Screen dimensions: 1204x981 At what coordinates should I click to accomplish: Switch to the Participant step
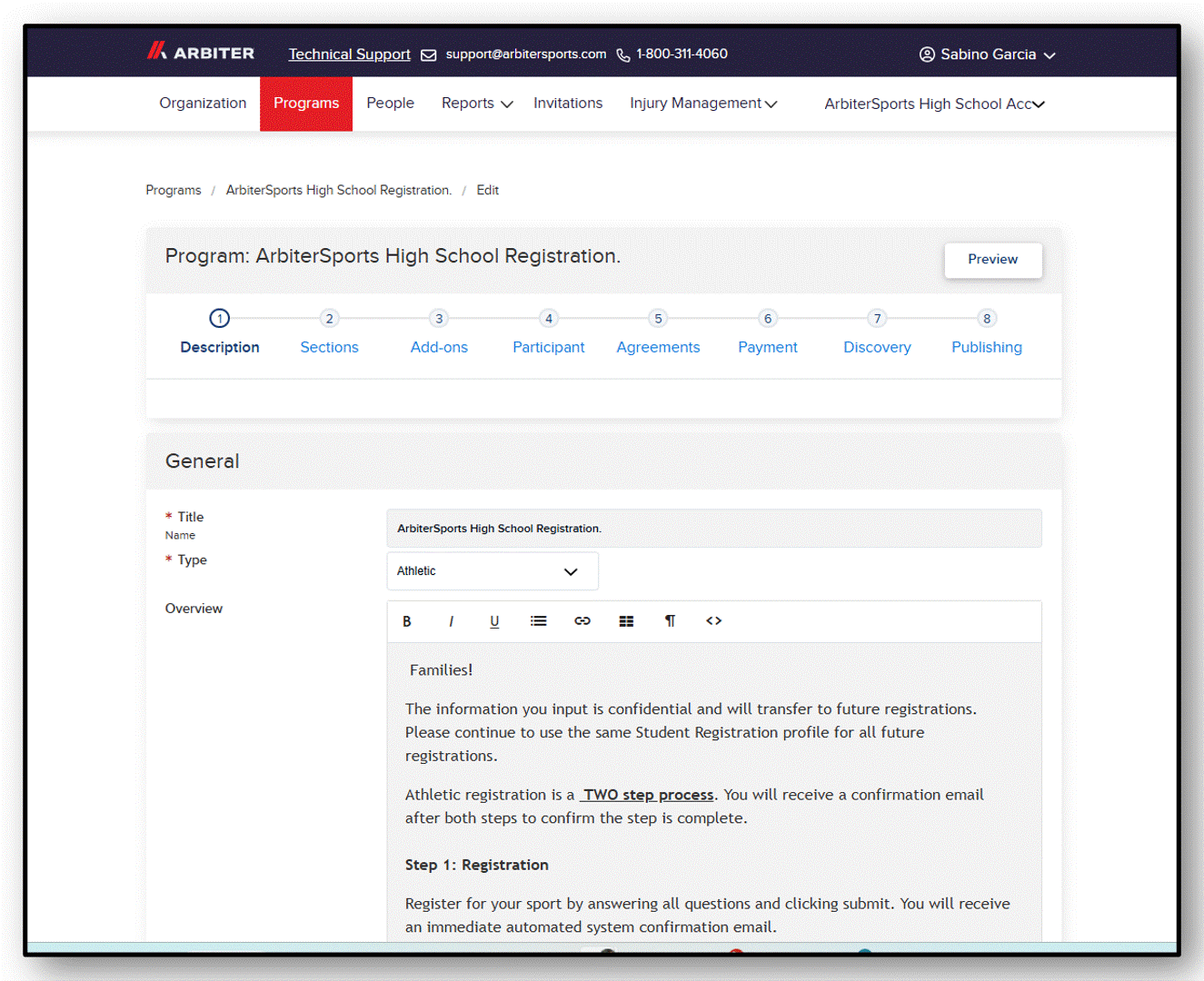[x=549, y=347]
